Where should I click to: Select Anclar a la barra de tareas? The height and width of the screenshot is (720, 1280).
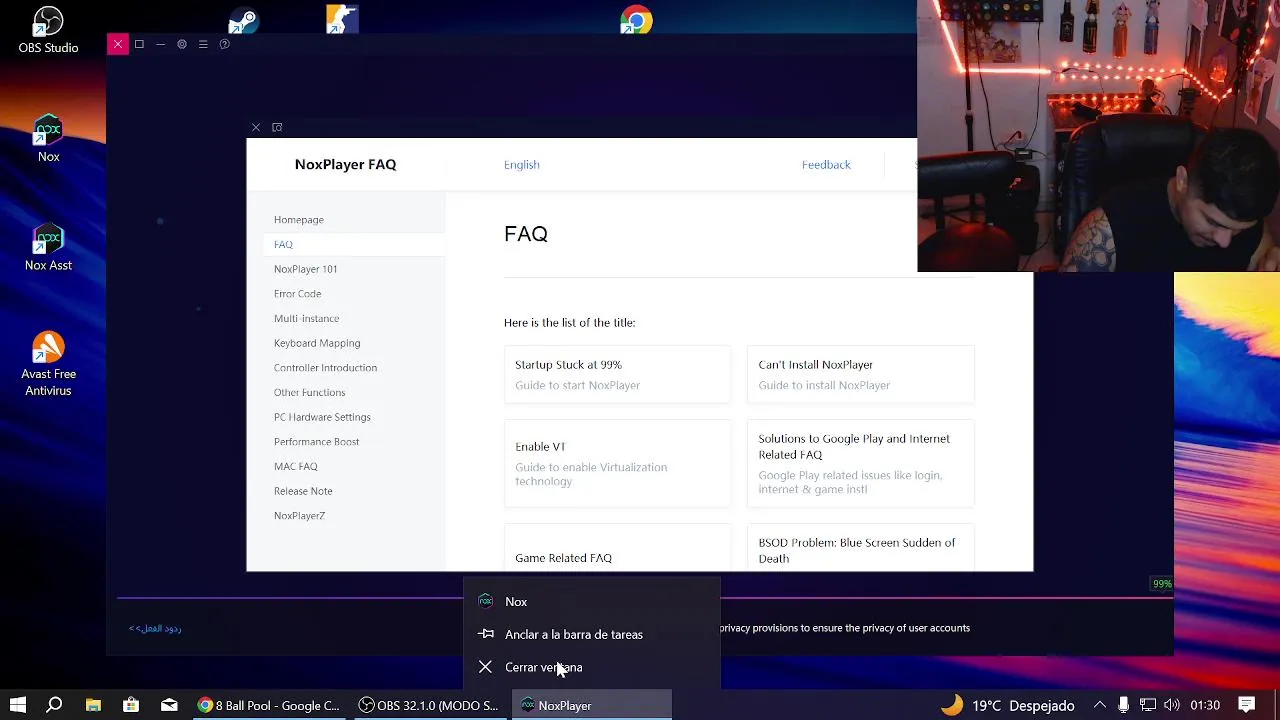point(592,634)
